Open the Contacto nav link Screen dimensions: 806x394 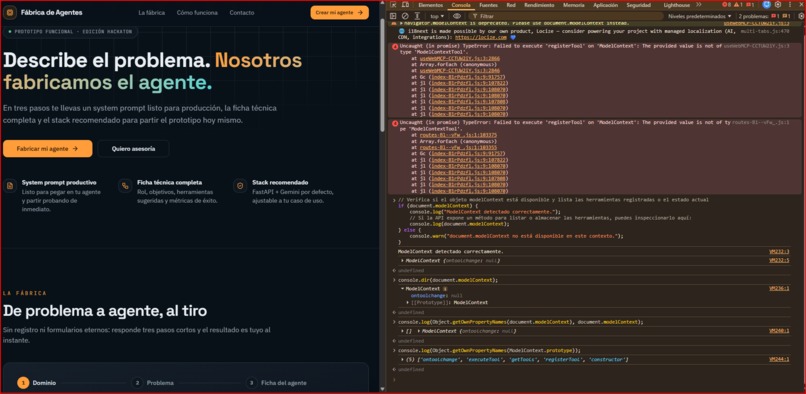click(x=242, y=12)
